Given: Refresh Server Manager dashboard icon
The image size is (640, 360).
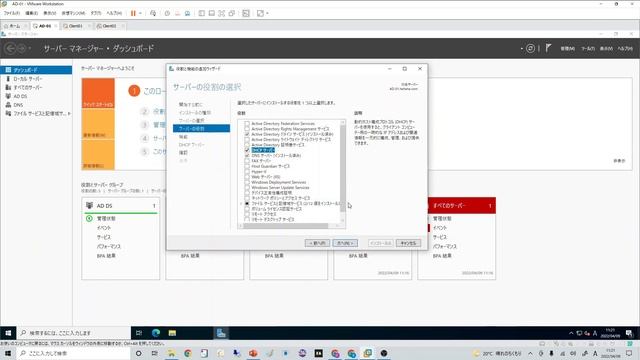Looking at the screenshot, I should 530,49.
